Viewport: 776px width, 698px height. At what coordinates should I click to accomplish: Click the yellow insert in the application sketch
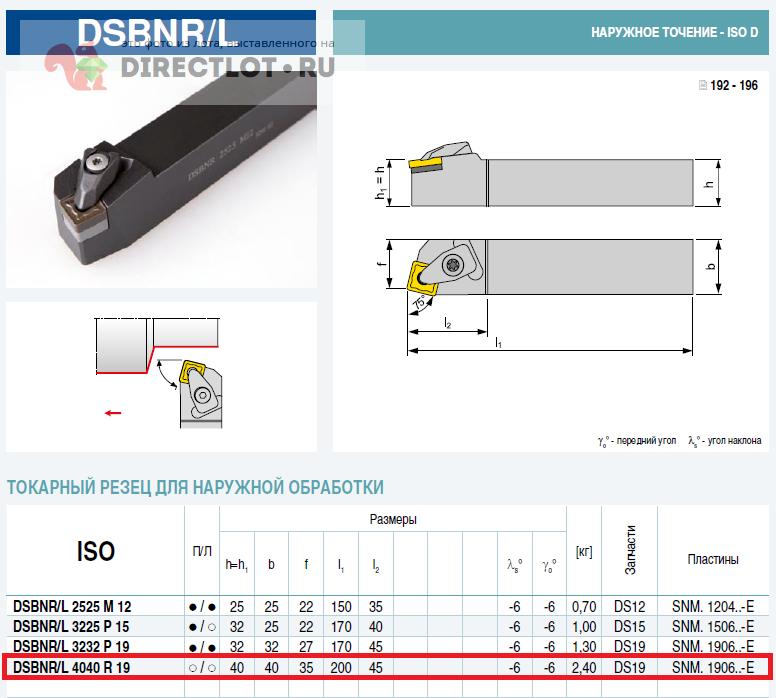click(x=190, y=373)
